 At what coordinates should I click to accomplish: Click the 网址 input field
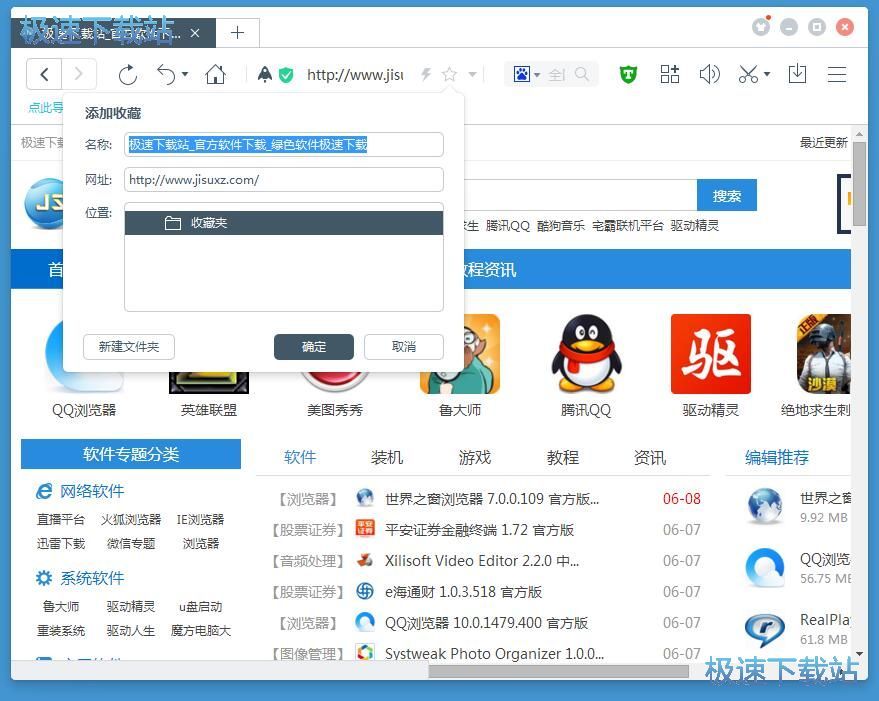[x=284, y=179]
